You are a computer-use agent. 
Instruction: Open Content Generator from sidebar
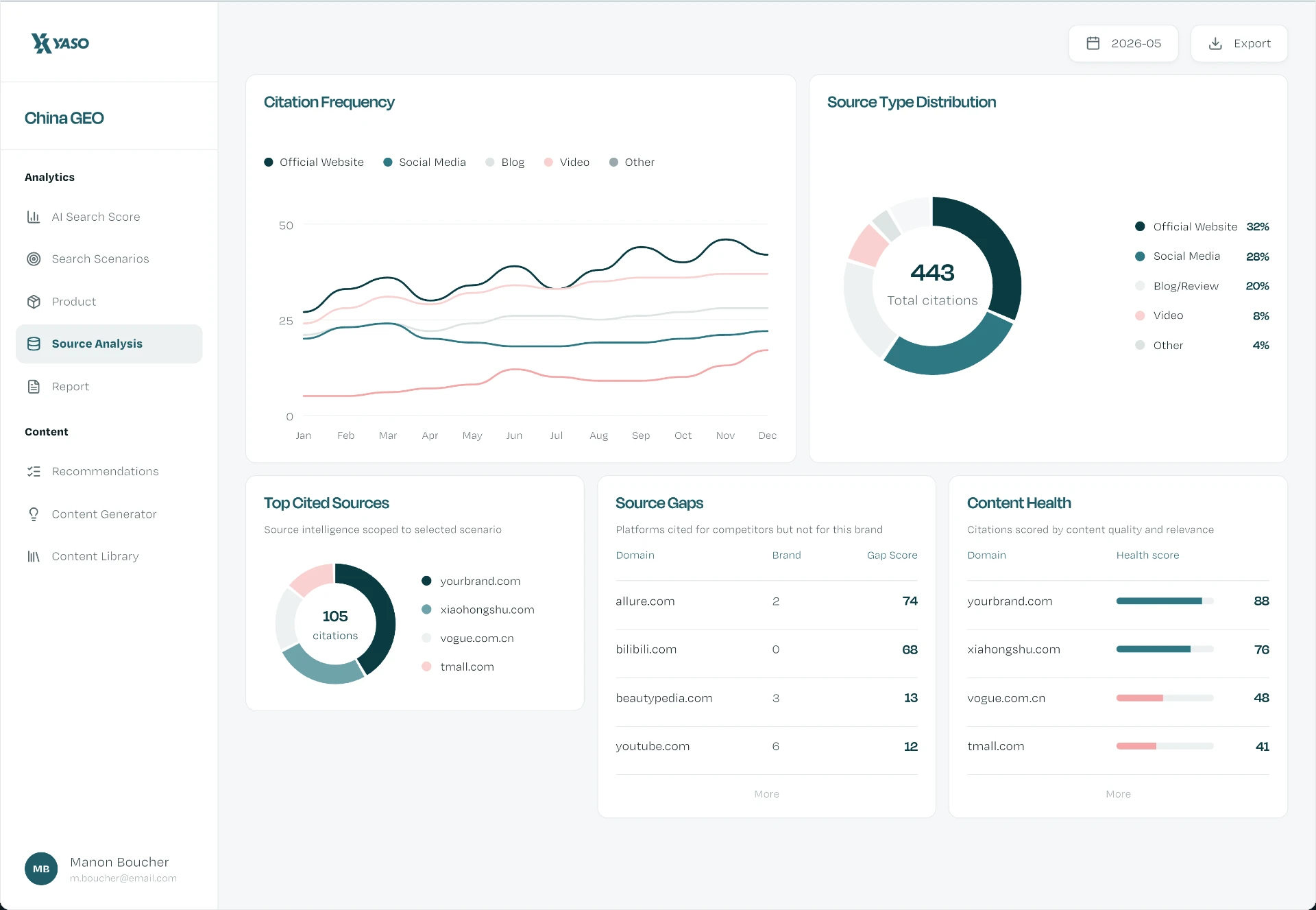(x=109, y=514)
